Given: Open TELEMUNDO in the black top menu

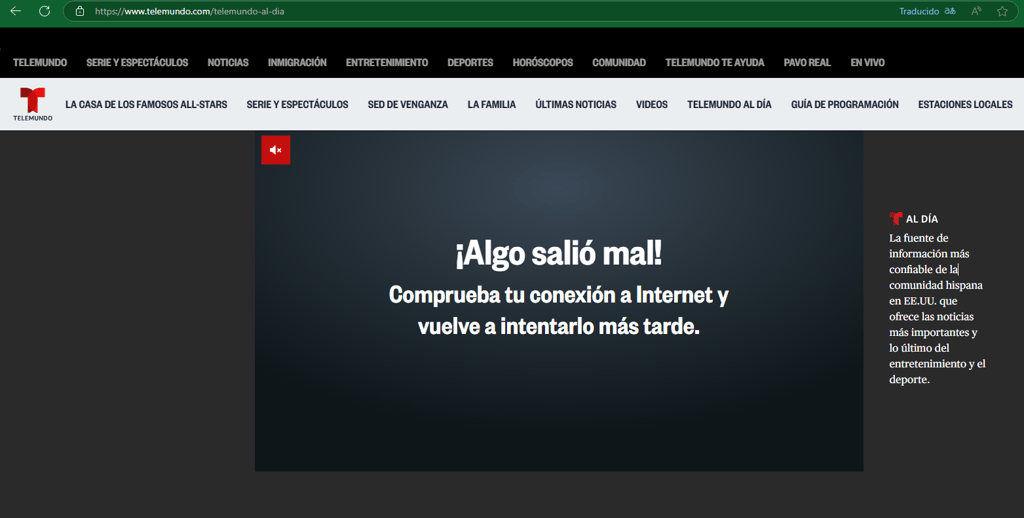Looking at the screenshot, I should click(x=40, y=63).
